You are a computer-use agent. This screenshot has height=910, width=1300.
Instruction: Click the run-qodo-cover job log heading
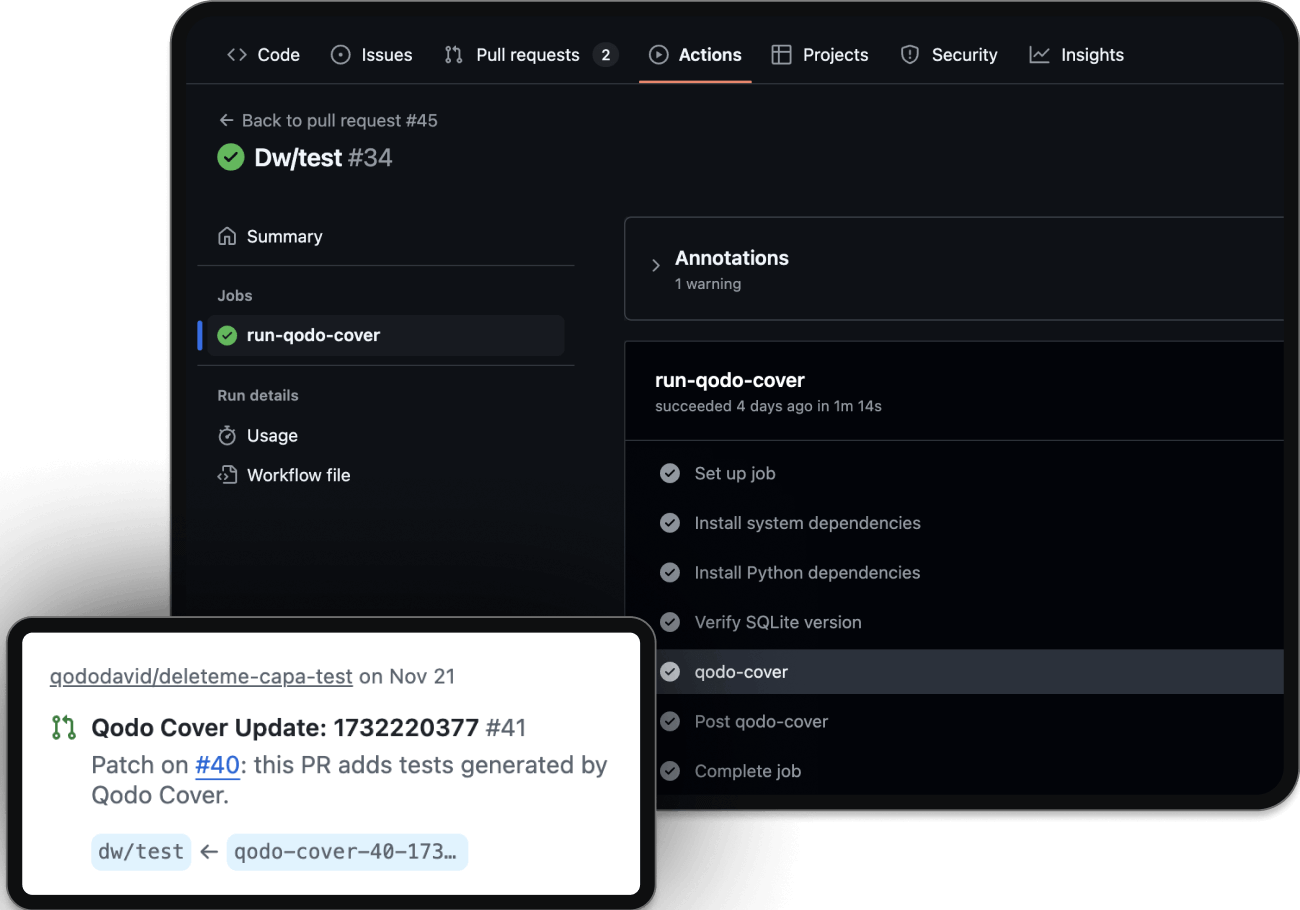(730, 380)
